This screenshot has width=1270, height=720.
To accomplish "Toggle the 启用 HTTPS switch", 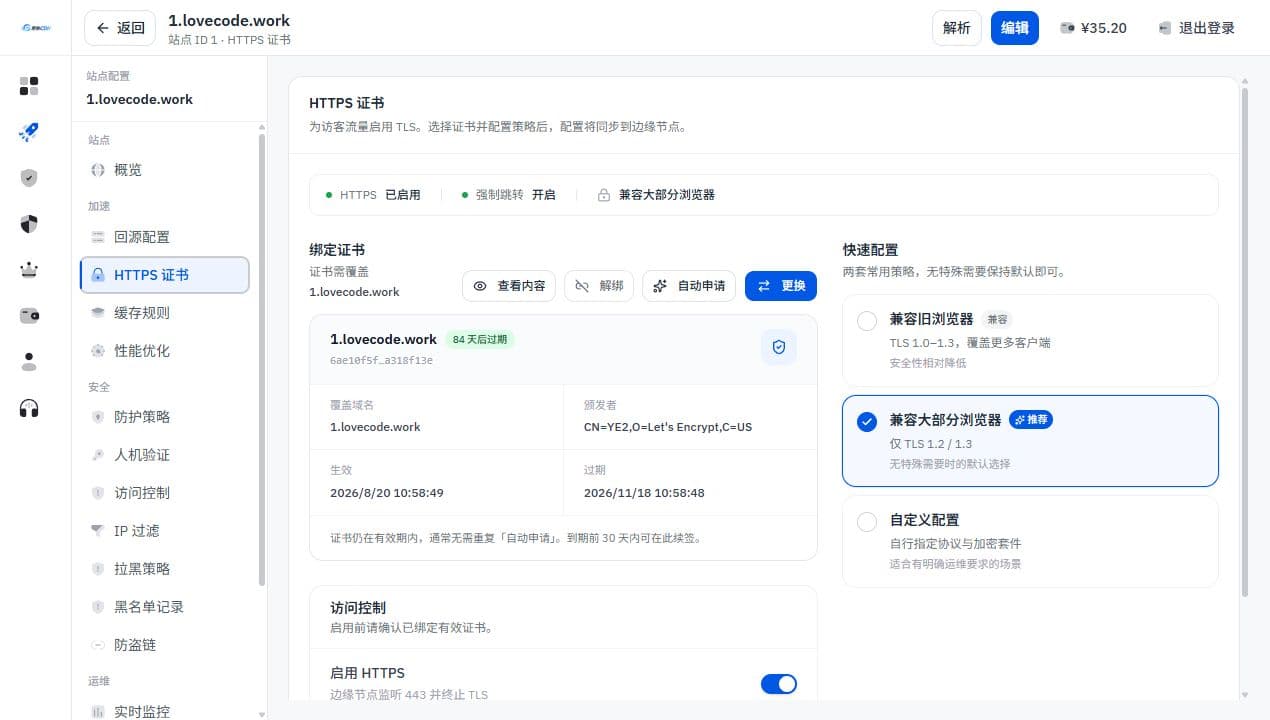I will [x=779, y=684].
